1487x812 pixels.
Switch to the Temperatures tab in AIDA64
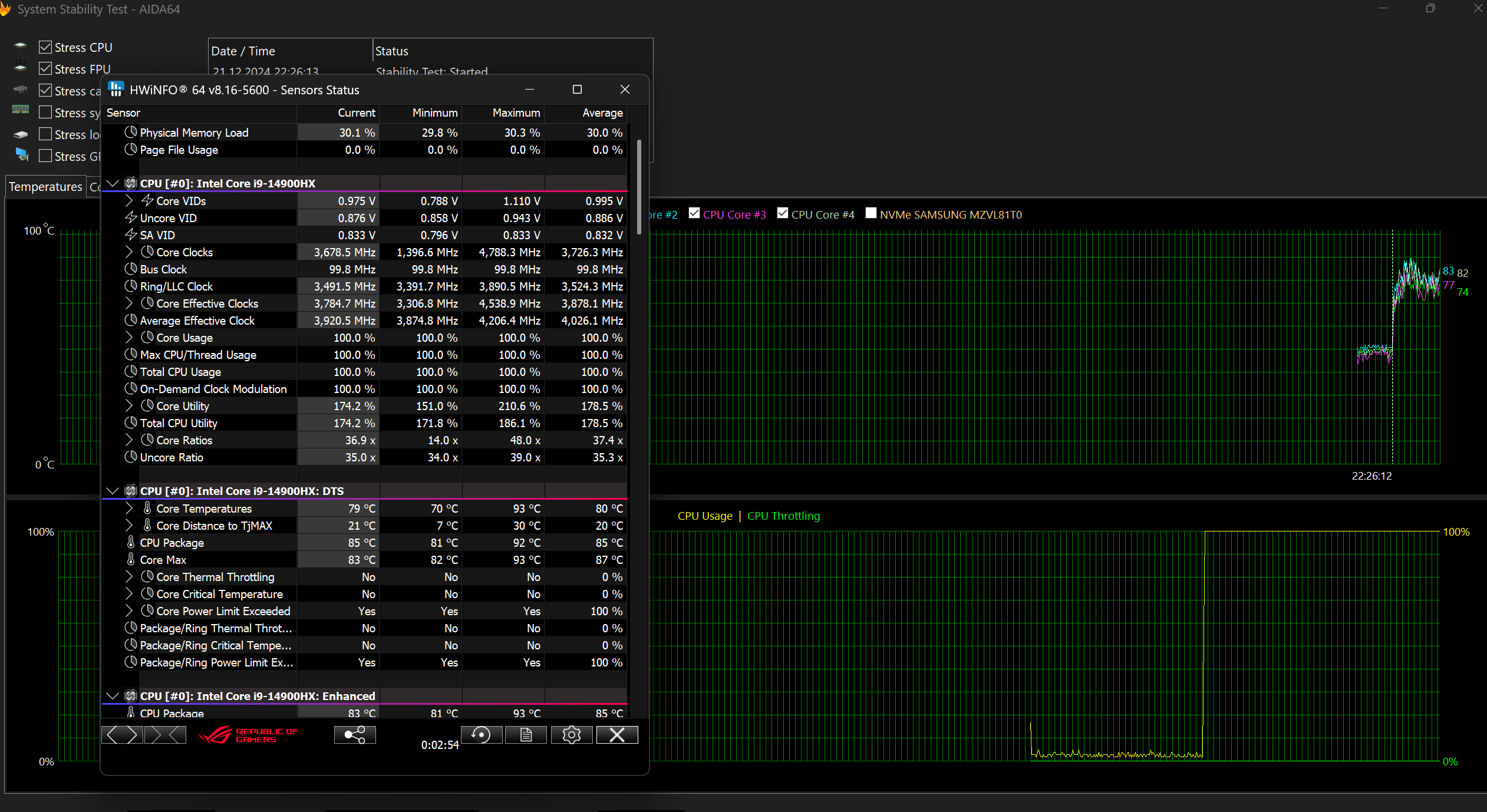pos(45,187)
